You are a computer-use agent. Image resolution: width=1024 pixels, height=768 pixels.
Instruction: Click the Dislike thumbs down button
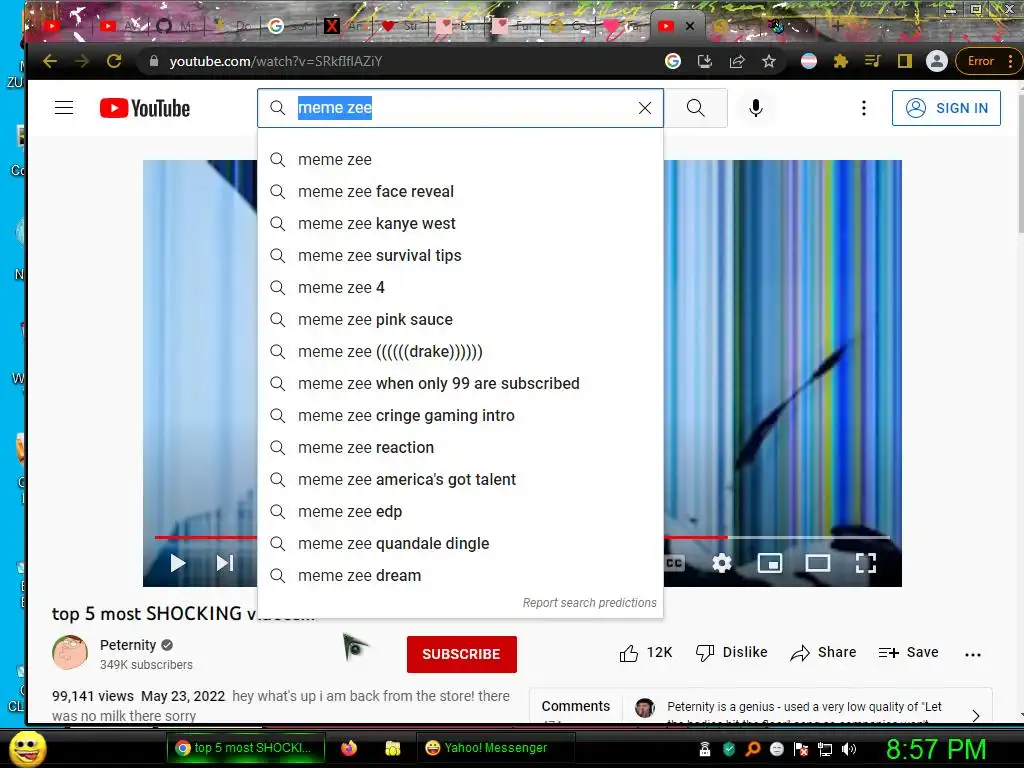click(731, 652)
